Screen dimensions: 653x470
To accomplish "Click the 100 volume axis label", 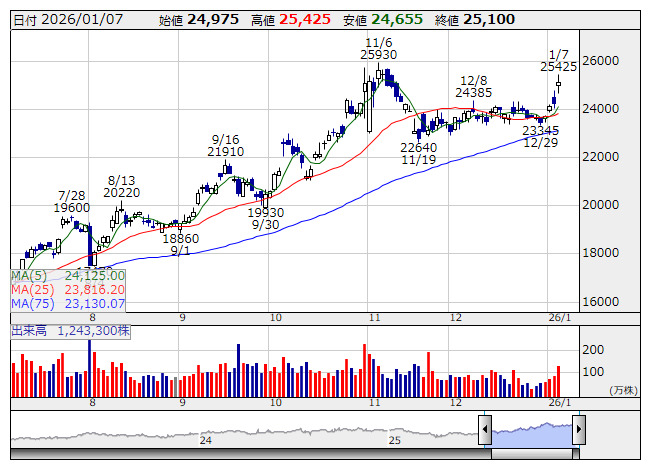I will point(593,372).
